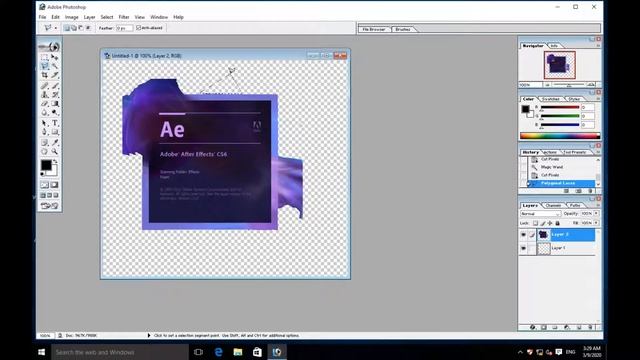Open the Image menu
Viewport: 640px width, 360px height.
(x=71, y=17)
